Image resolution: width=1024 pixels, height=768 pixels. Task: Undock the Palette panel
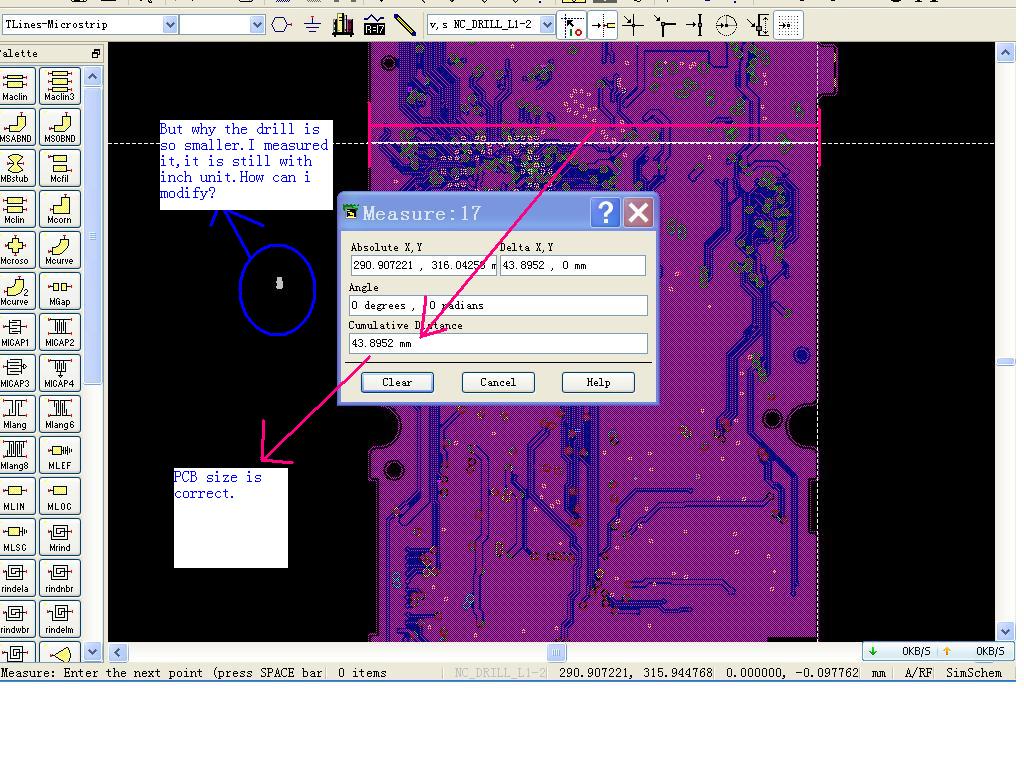pos(96,54)
